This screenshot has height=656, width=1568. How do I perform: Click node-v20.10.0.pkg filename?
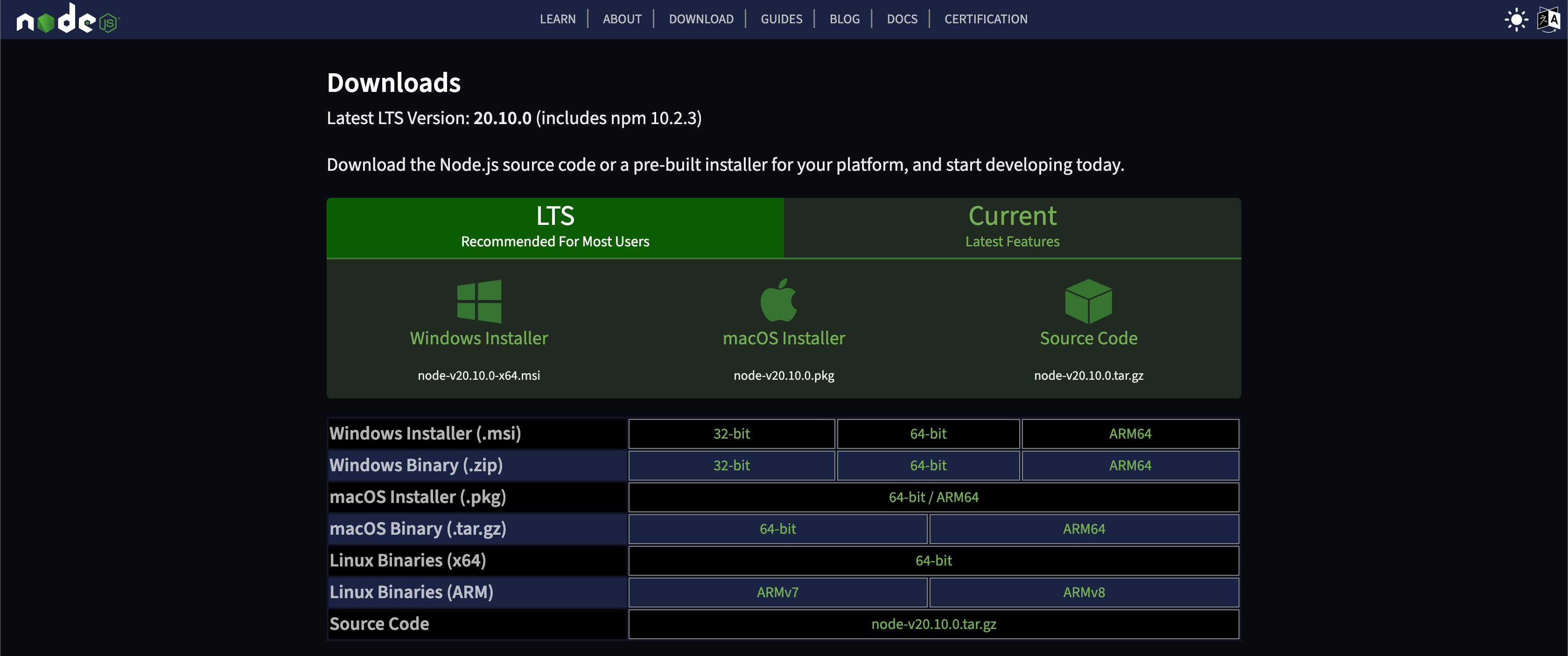784,376
